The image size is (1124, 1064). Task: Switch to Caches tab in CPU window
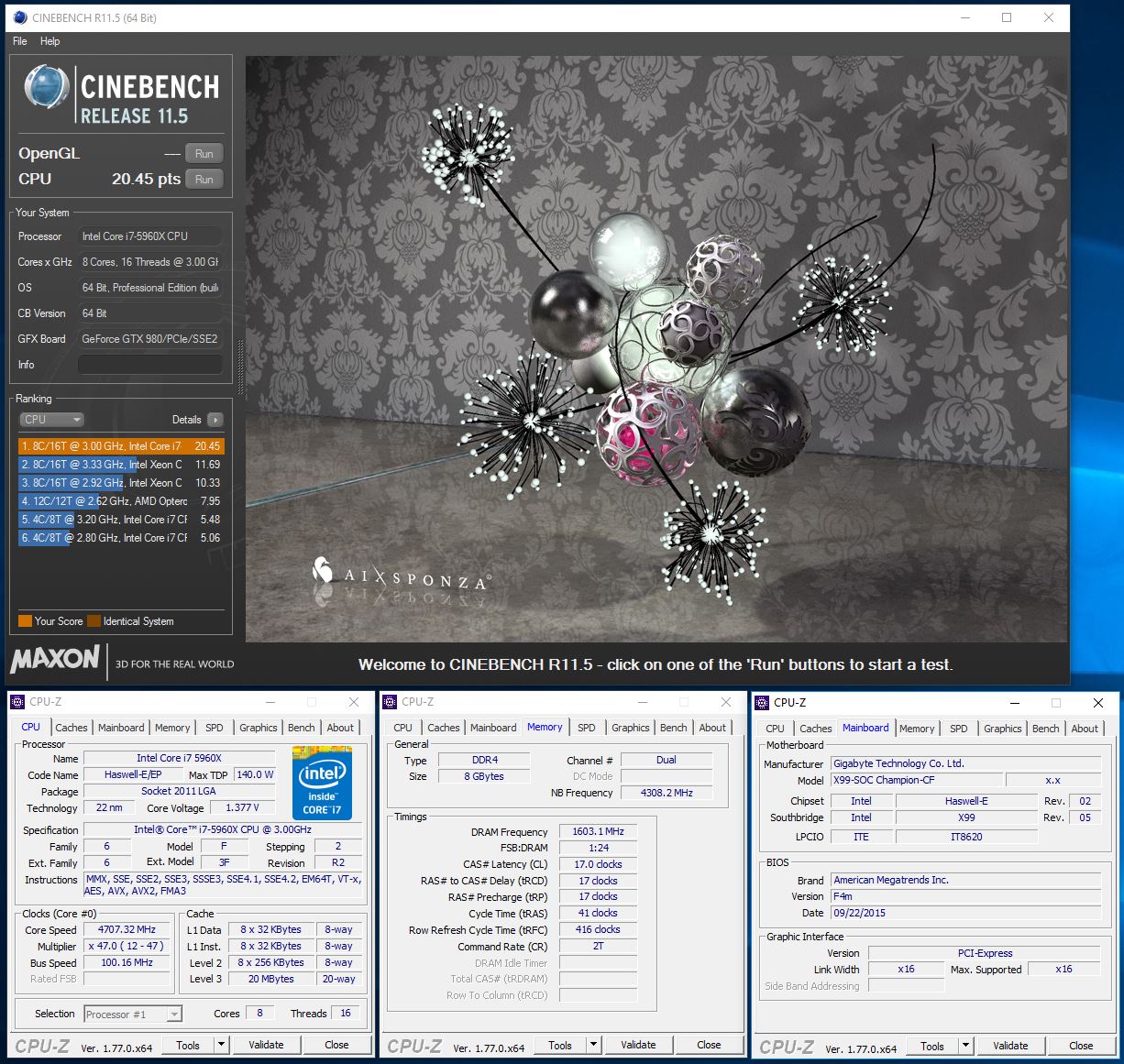pyautogui.click(x=72, y=728)
